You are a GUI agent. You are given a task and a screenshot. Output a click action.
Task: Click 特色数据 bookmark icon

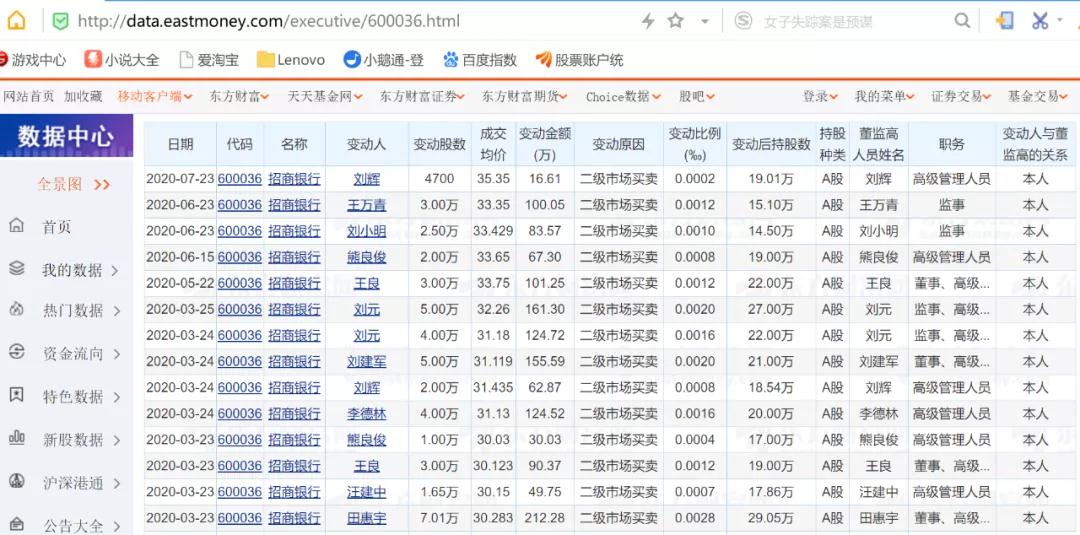[17, 395]
